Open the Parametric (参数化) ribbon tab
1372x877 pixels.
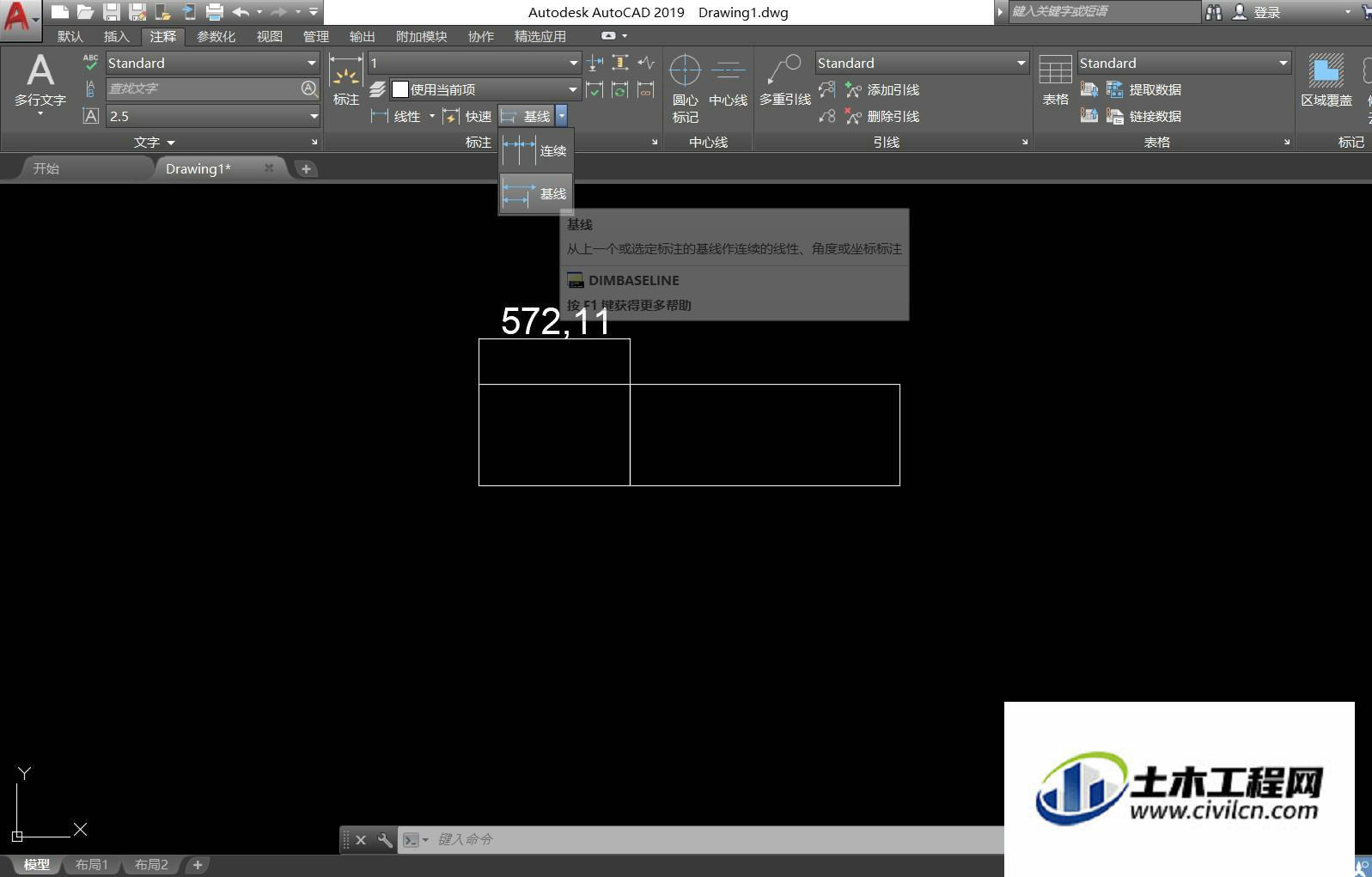[216, 36]
